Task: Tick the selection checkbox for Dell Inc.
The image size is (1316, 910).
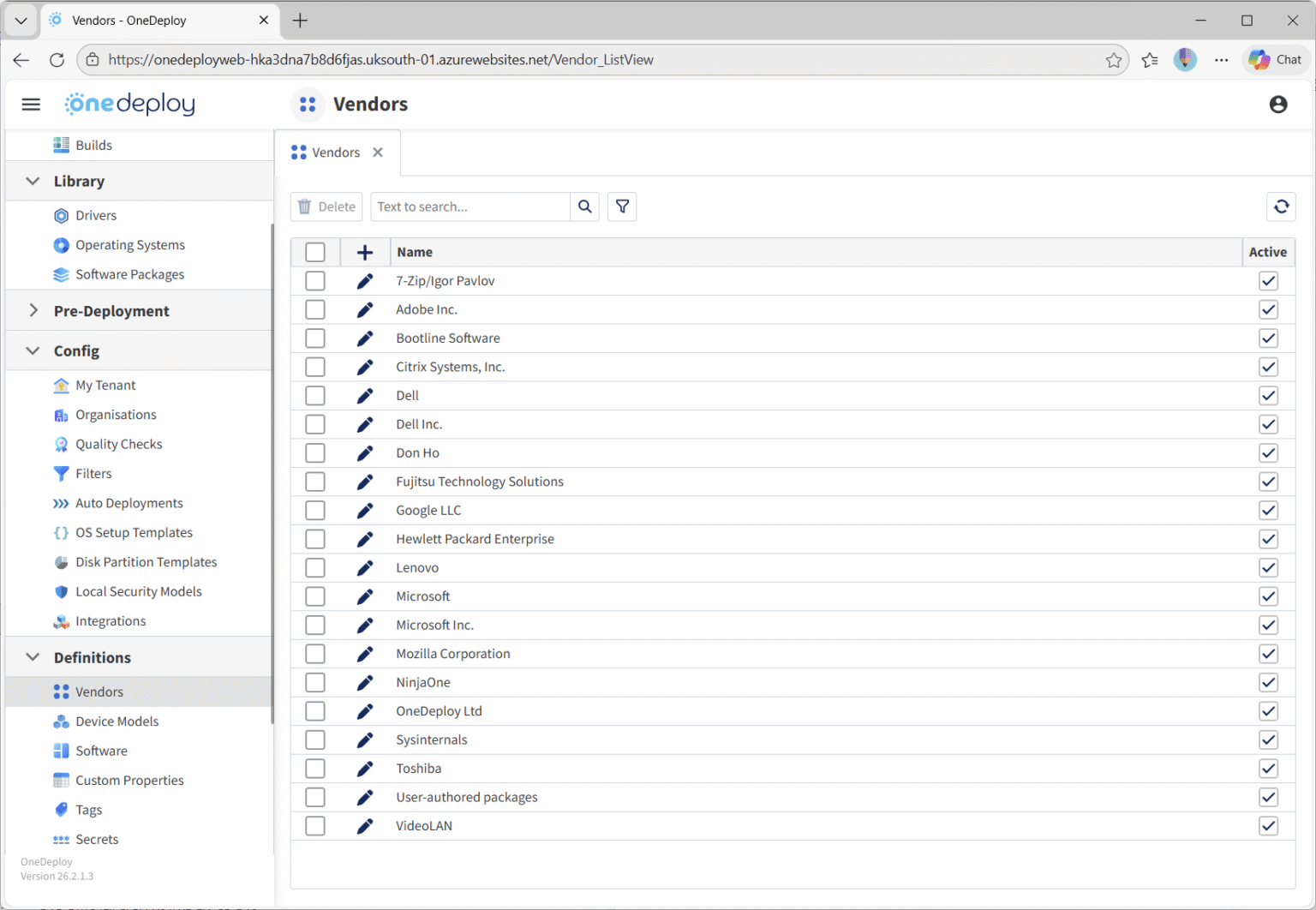Action: pyautogui.click(x=315, y=424)
